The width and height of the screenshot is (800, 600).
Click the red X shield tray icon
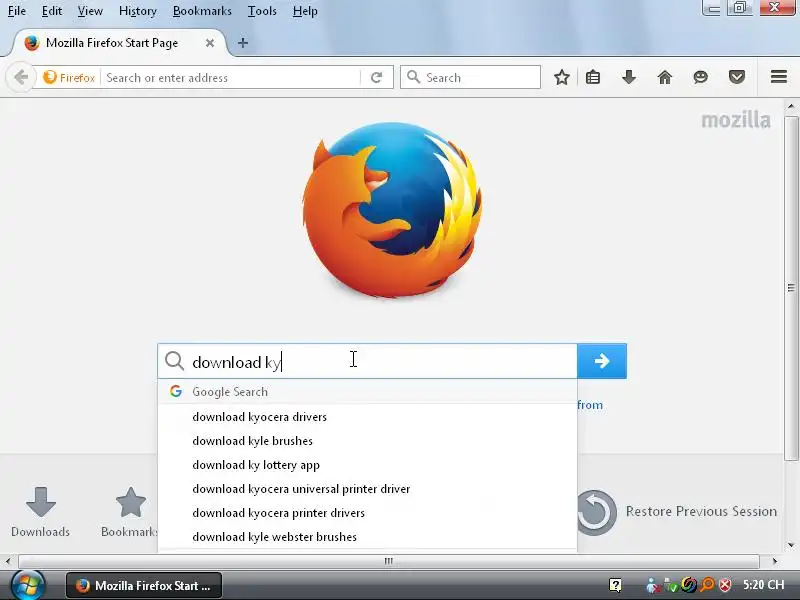[x=724, y=585]
